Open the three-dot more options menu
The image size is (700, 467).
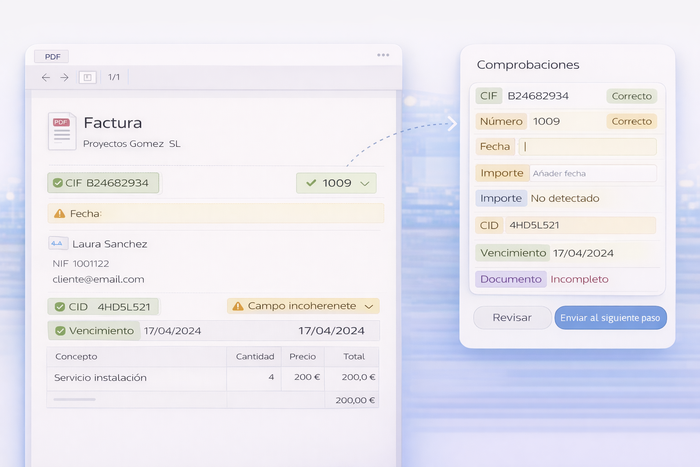coord(383,55)
